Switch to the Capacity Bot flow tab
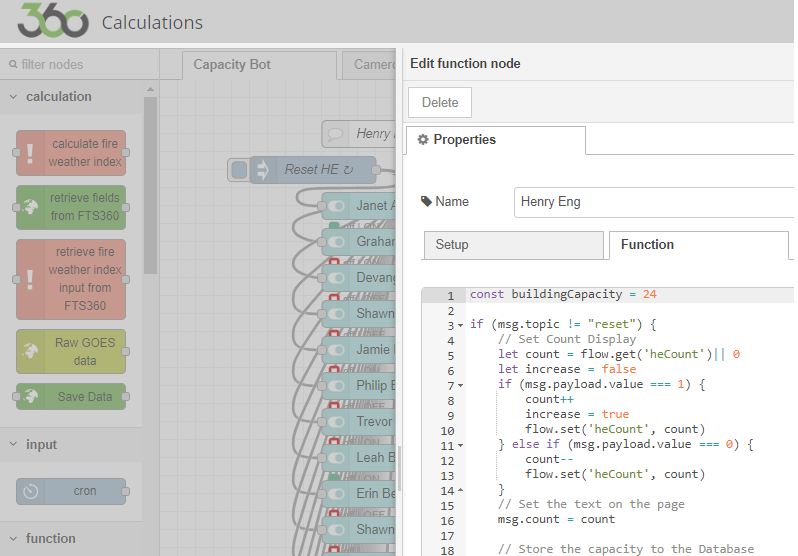The width and height of the screenshot is (798, 556). tap(259, 65)
